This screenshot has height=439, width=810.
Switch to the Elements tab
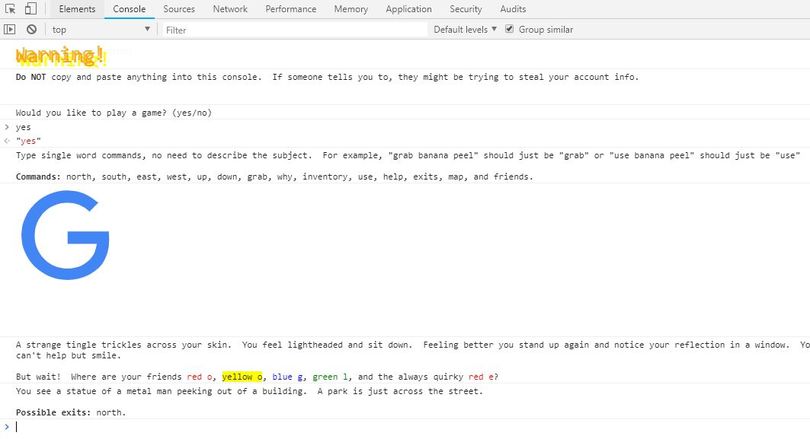click(x=77, y=9)
